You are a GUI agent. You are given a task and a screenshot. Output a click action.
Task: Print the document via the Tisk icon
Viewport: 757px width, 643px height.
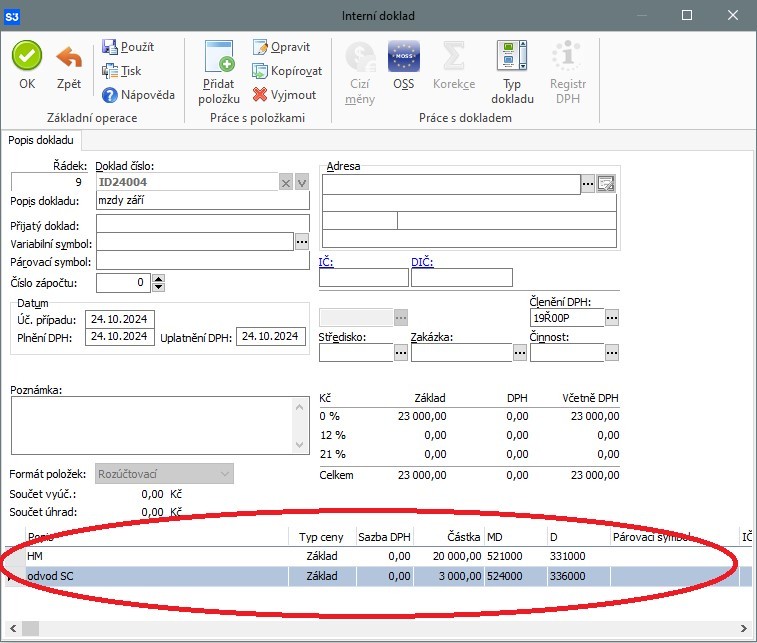[x=110, y=71]
